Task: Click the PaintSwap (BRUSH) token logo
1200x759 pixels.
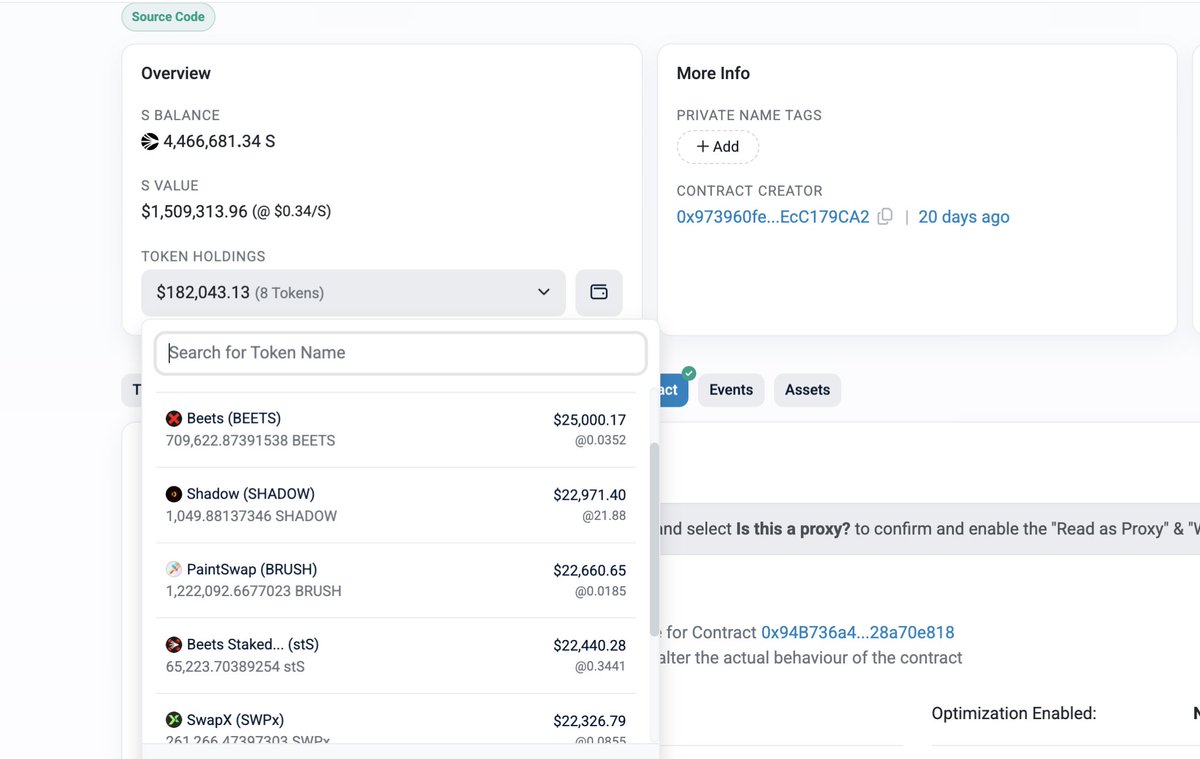Action: click(174, 569)
